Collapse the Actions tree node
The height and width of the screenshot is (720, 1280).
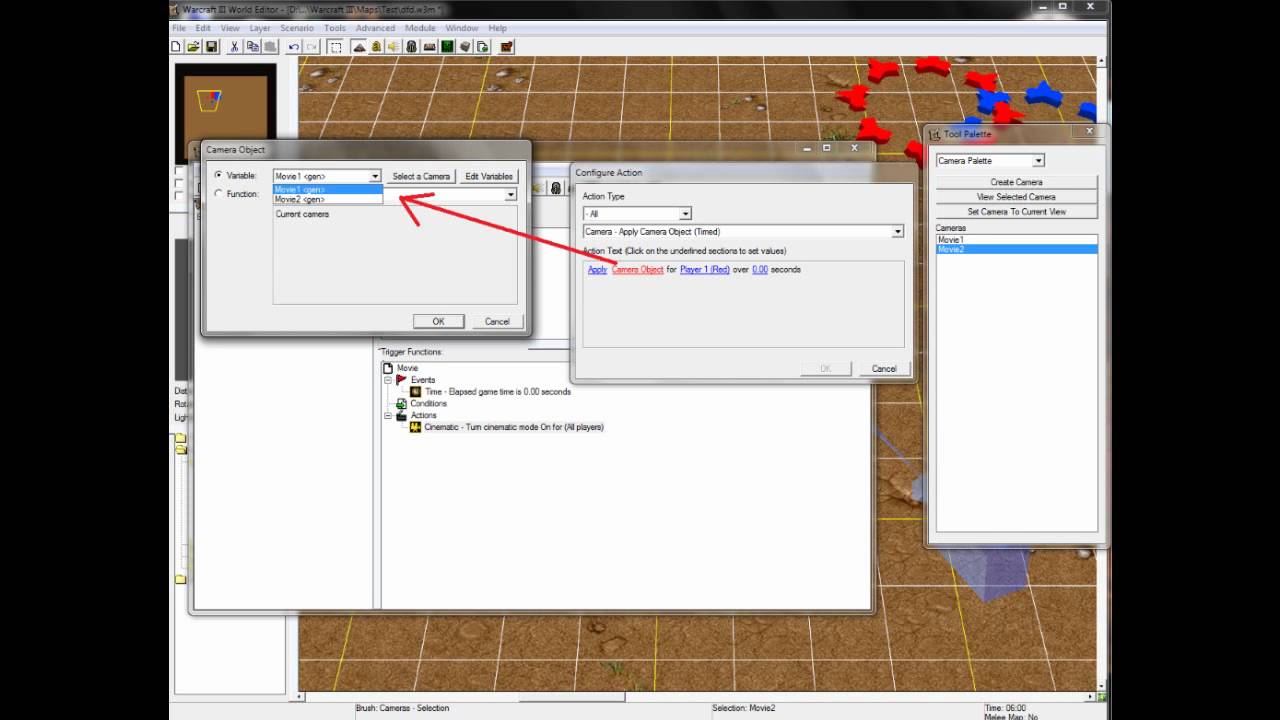click(388, 415)
